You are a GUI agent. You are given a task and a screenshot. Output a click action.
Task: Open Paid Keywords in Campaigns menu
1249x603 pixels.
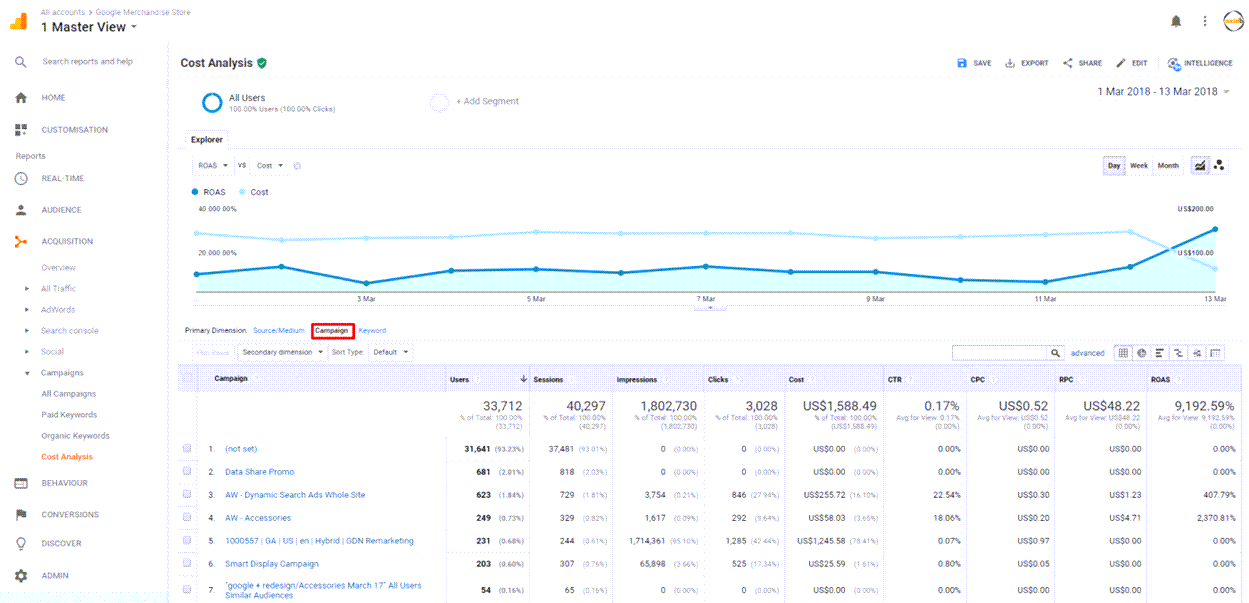(x=69, y=415)
